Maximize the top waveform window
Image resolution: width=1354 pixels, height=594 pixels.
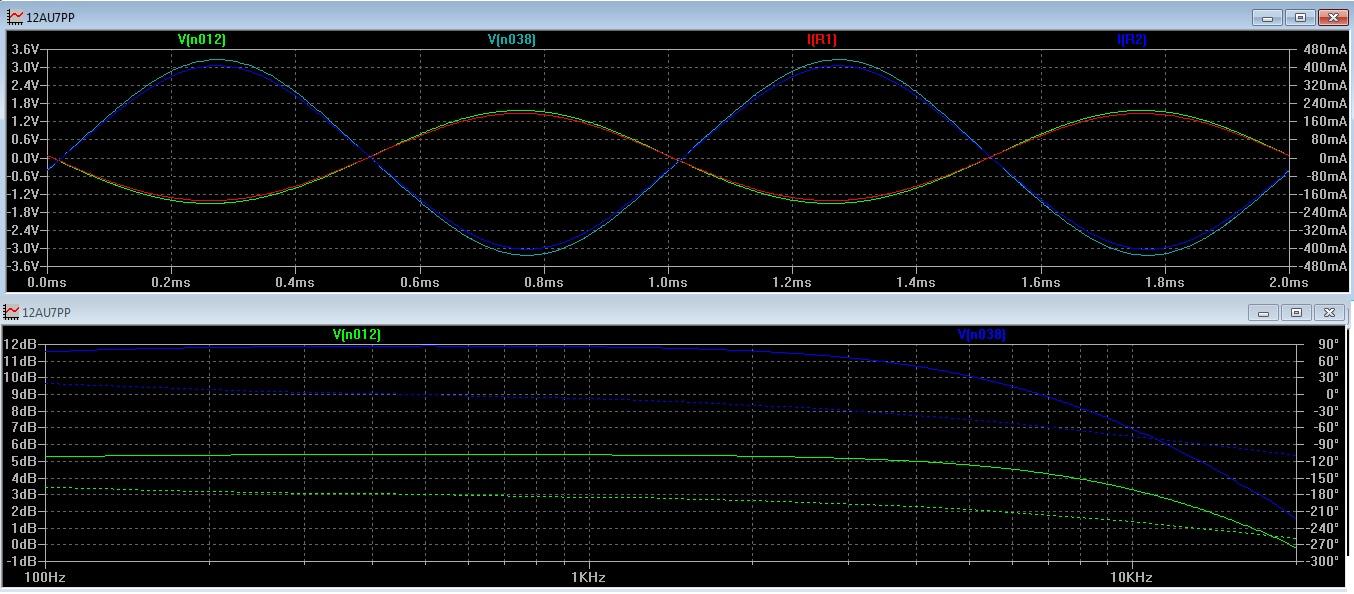pyautogui.click(x=1301, y=17)
